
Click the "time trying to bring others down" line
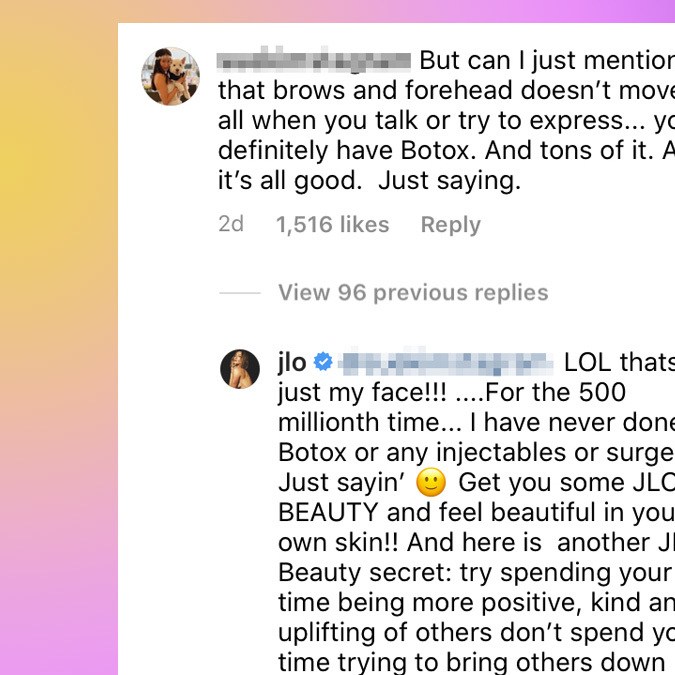click(x=471, y=663)
